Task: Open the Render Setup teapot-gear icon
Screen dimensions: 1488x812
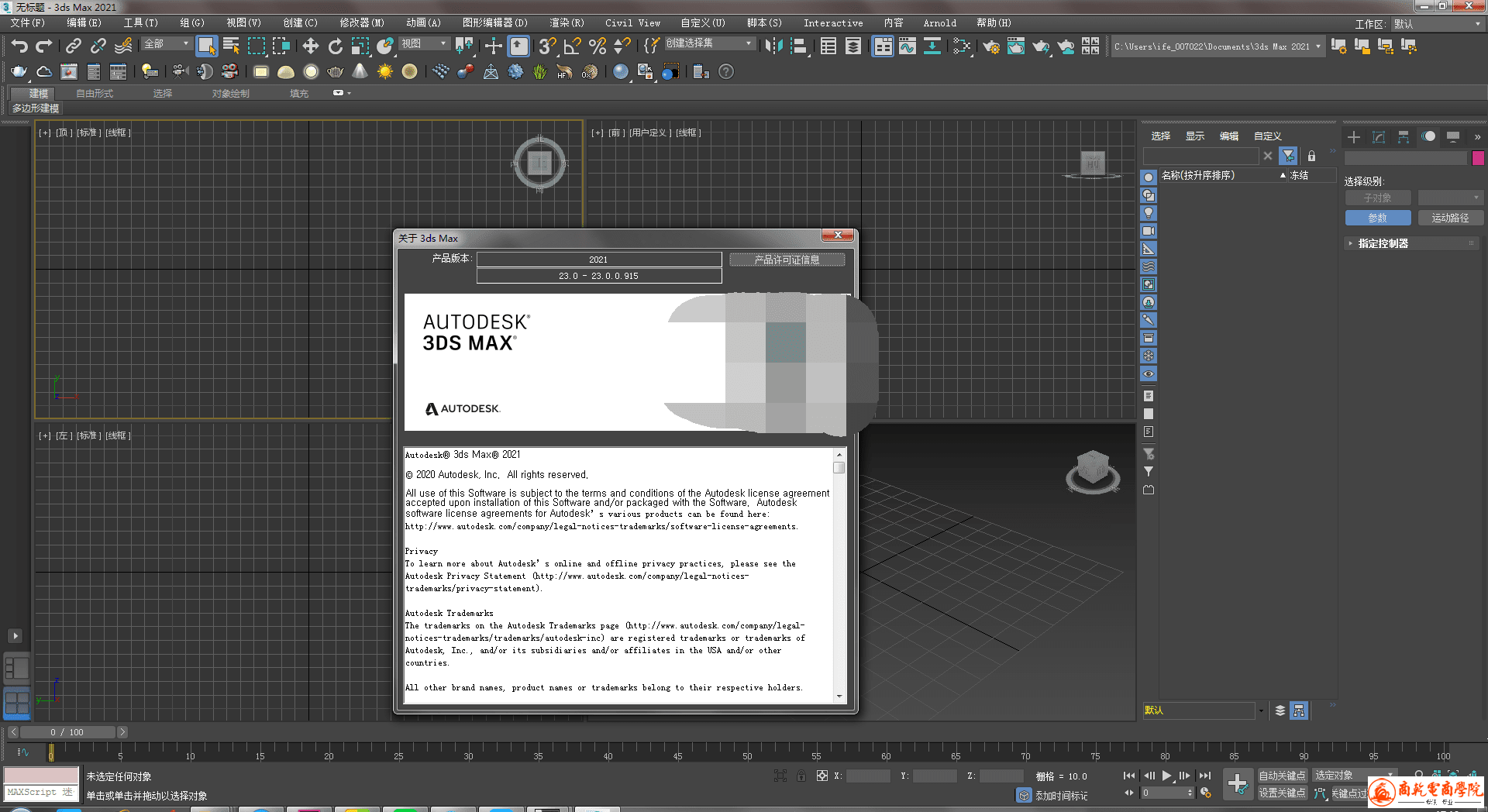Action: [x=991, y=46]
